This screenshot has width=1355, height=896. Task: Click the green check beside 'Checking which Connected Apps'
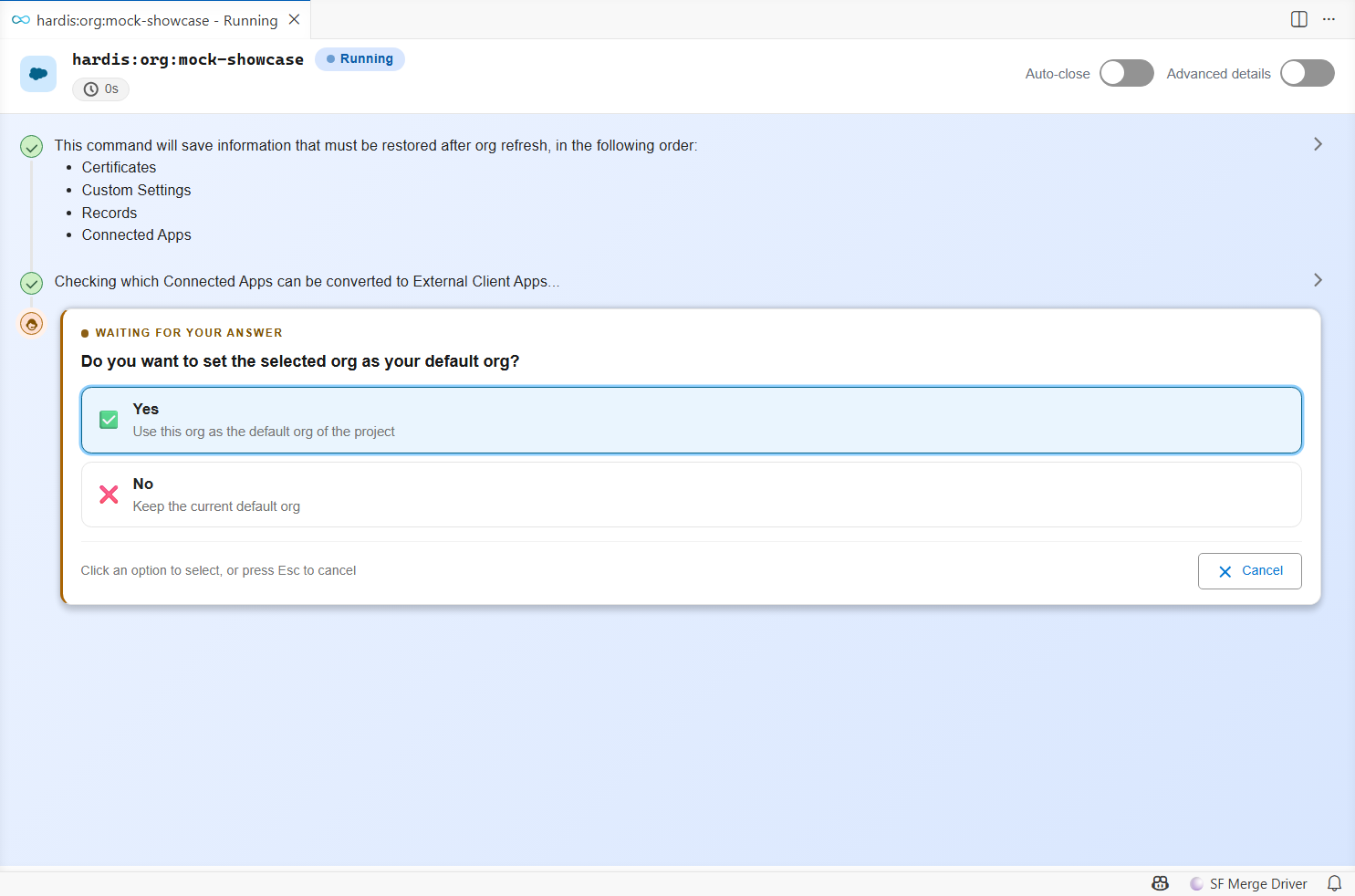pos(32,283)
